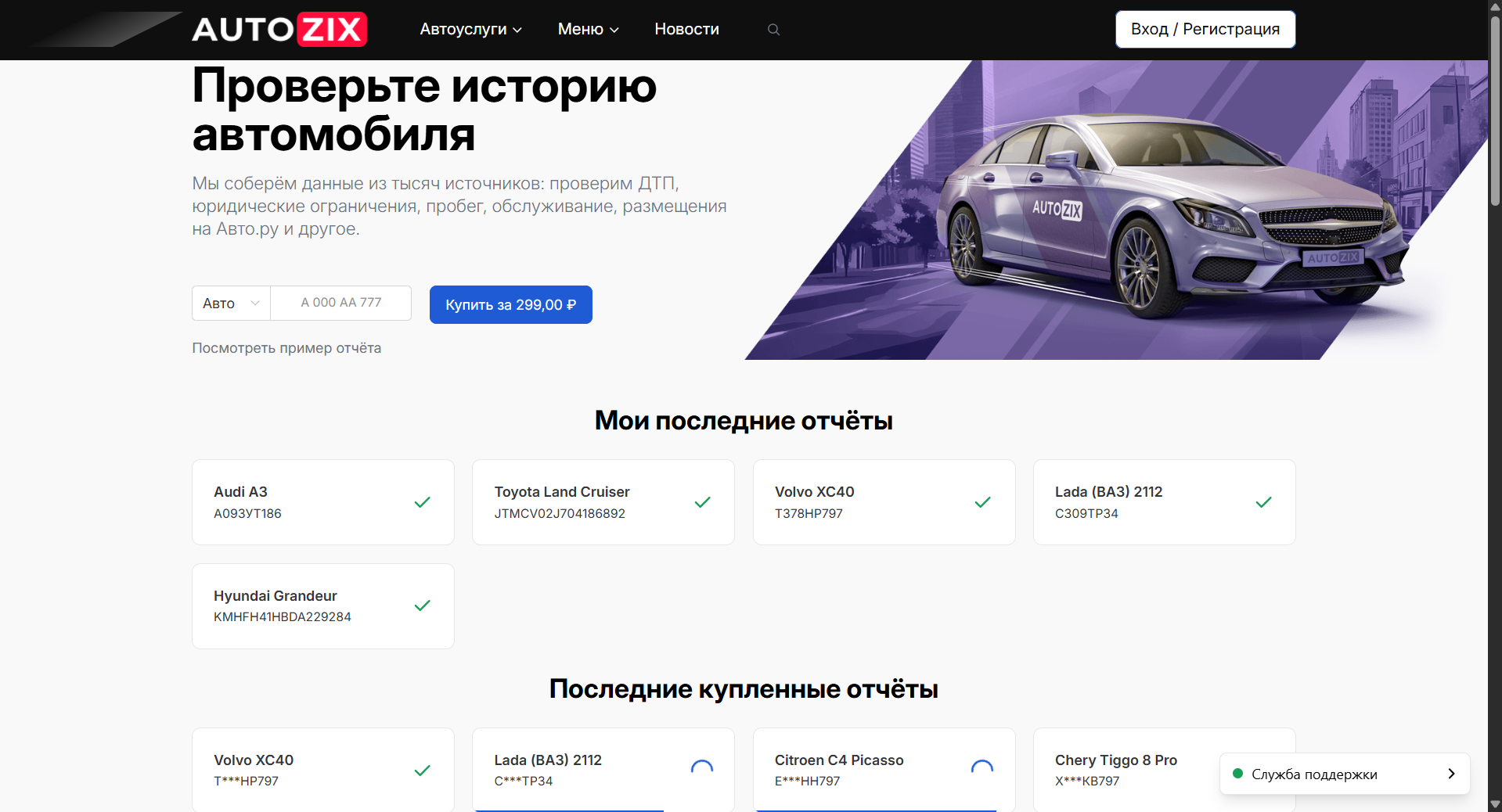1502x812 pixels.
Task: Open the Lada (ВАЗ) 2112 C309TP34 report card
Action: coord(1164,502)
